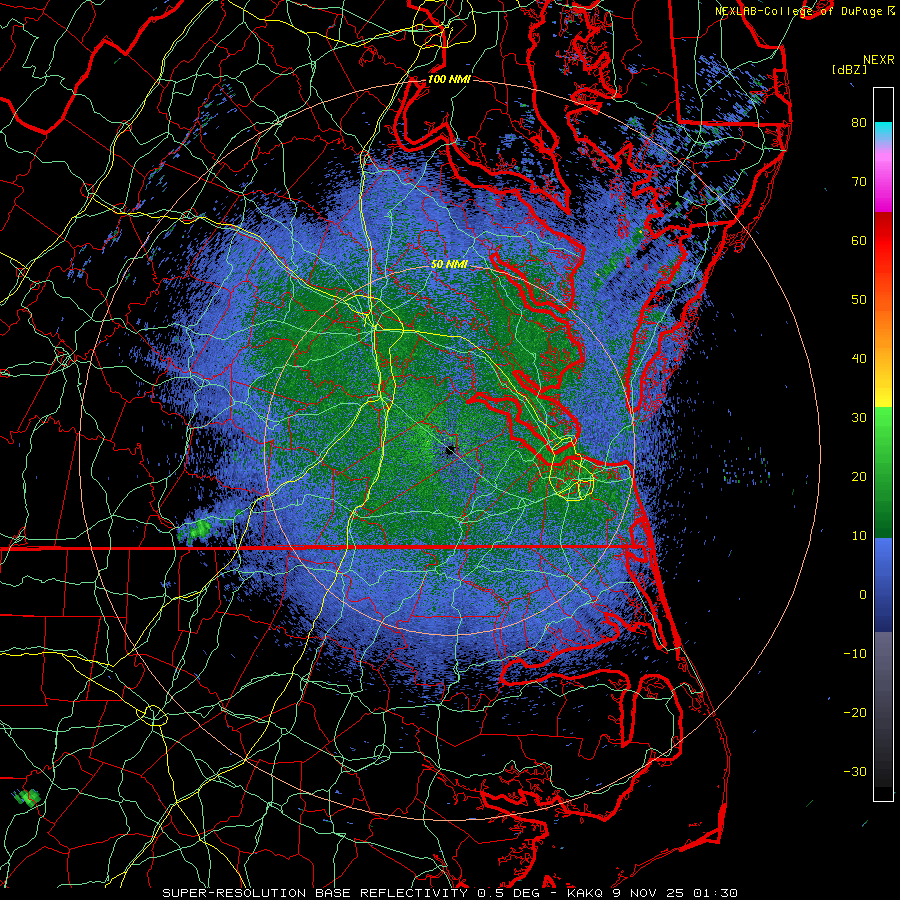Screen dimensions: 900x900
Task: Click the 80 dBZ scale value
Action: 859,123
